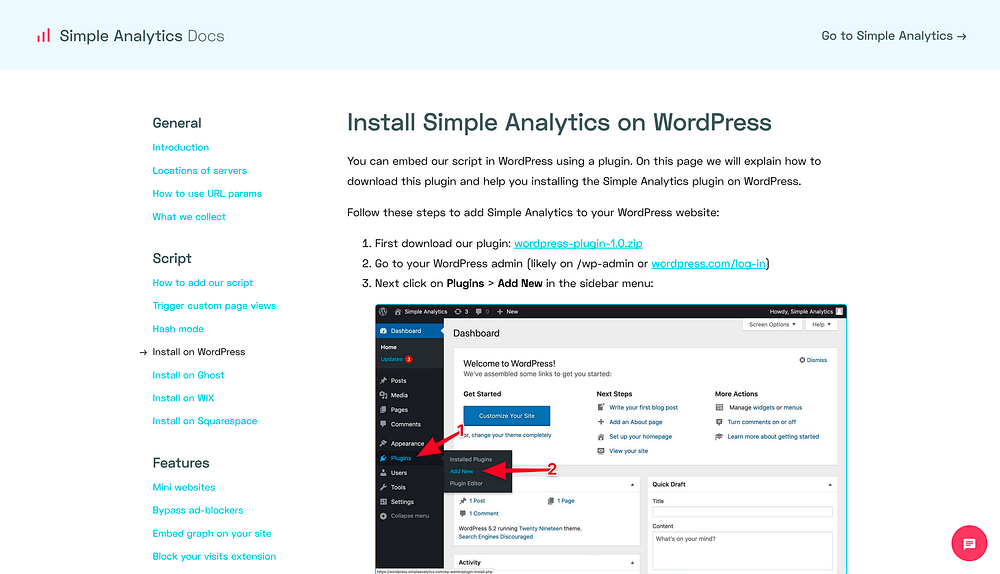Image resolution: width=1000 pixels, height=574 pixels.
Task: Click the Customize Your Site button
Action: (506, 416)
